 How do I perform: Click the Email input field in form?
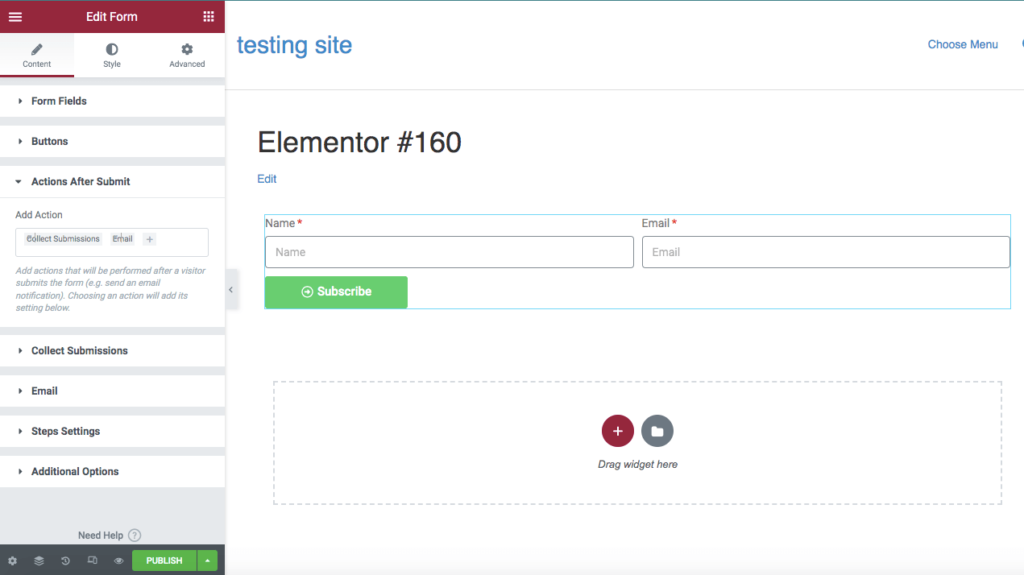click(825, 252)
